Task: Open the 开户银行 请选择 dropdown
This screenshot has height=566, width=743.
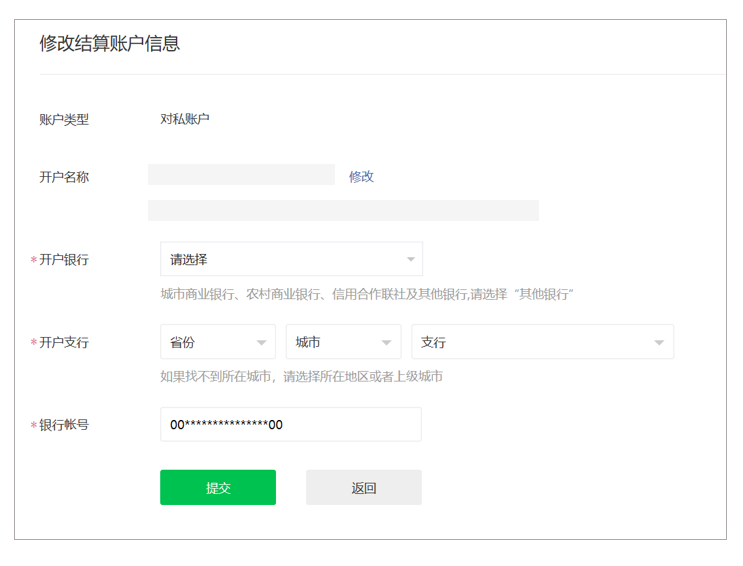Action: point(291,259)
